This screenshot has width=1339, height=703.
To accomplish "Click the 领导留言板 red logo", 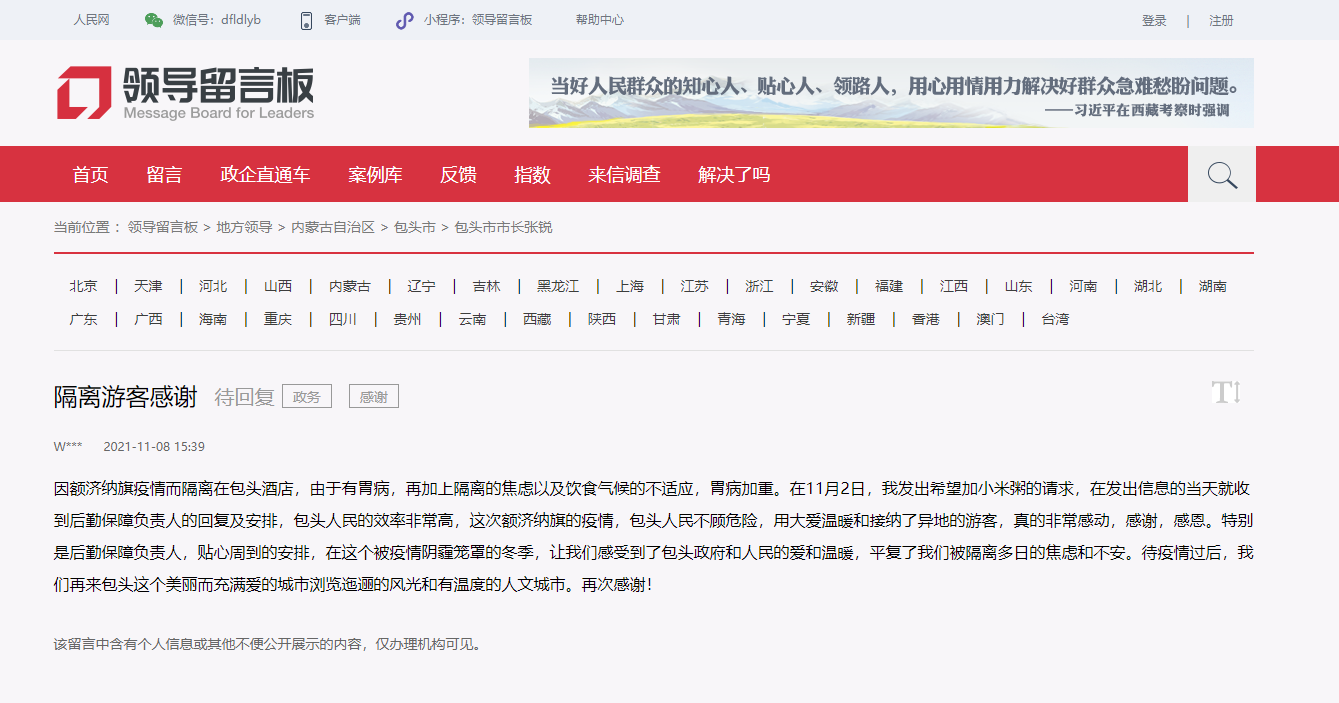I will [84, 93].
